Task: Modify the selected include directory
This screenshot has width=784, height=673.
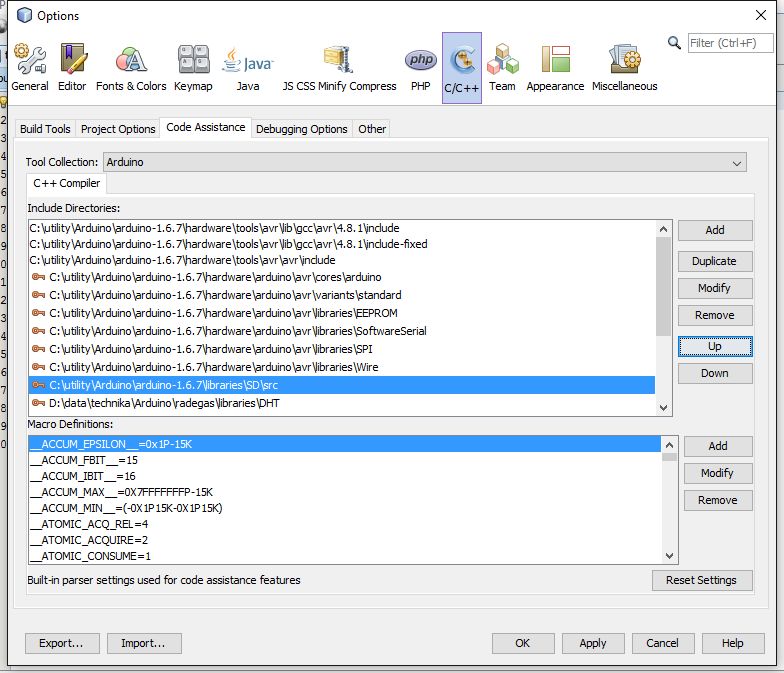Action: point(715,288)
